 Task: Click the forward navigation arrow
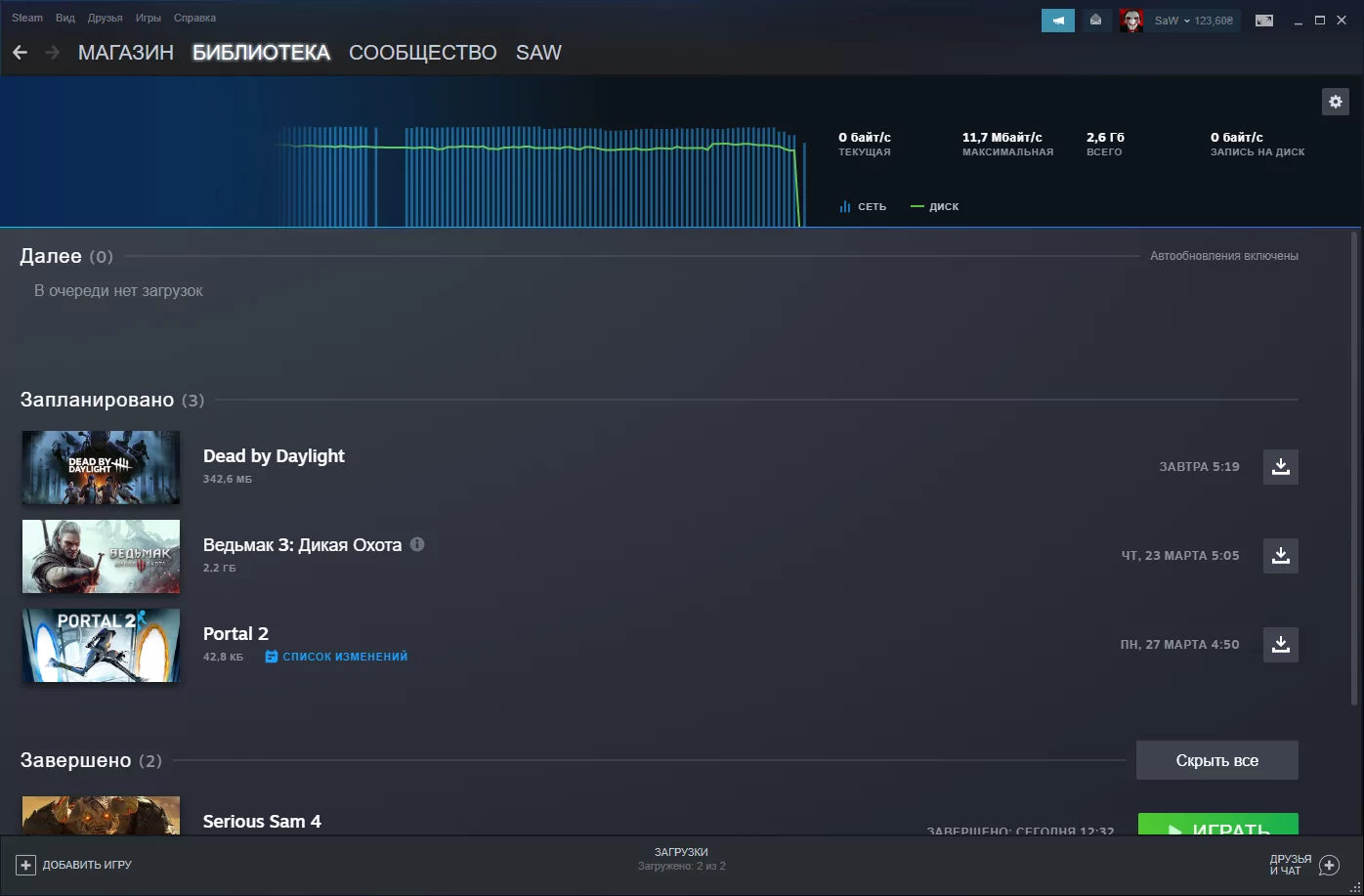(53, 53)
